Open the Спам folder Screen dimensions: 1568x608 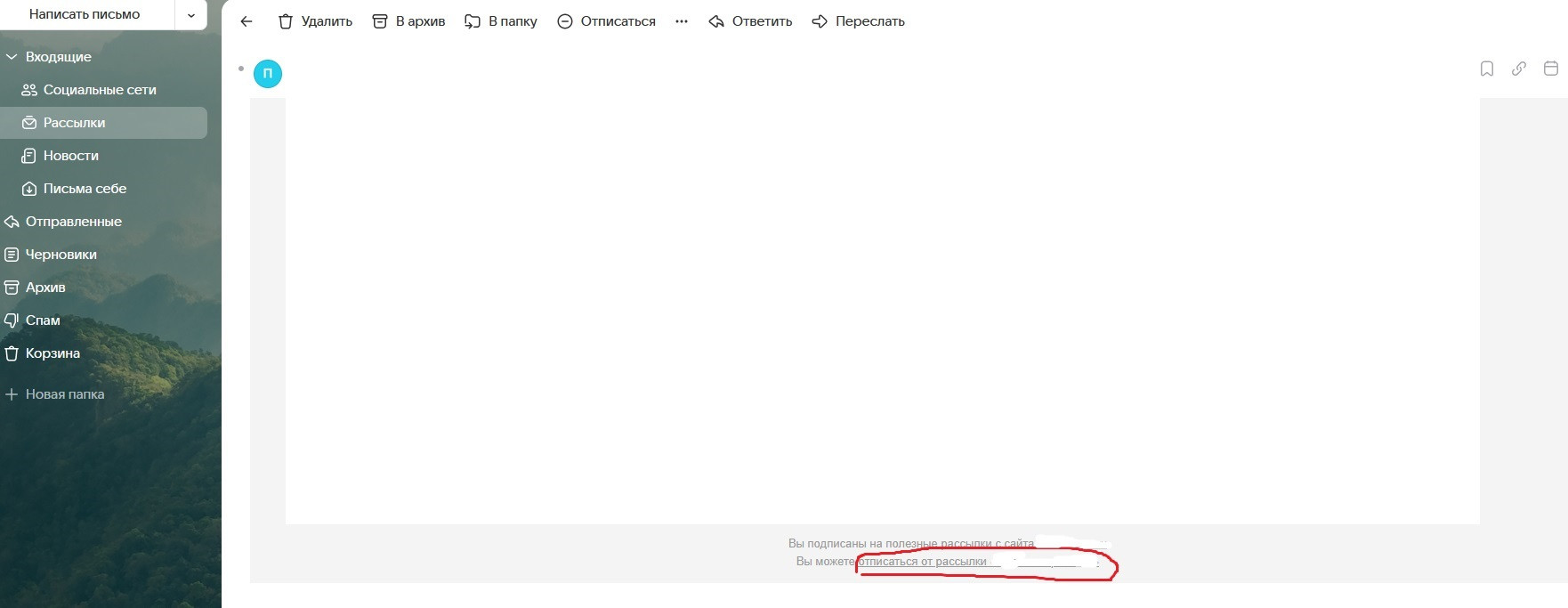click(43, 320)
